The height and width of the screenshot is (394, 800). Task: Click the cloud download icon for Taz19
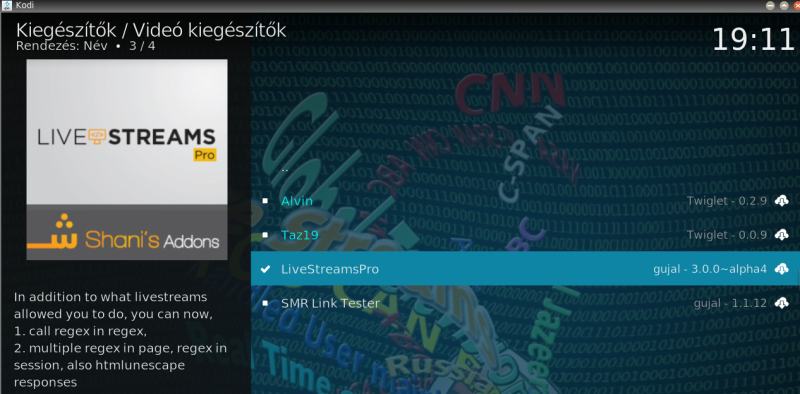coord(781,235)
